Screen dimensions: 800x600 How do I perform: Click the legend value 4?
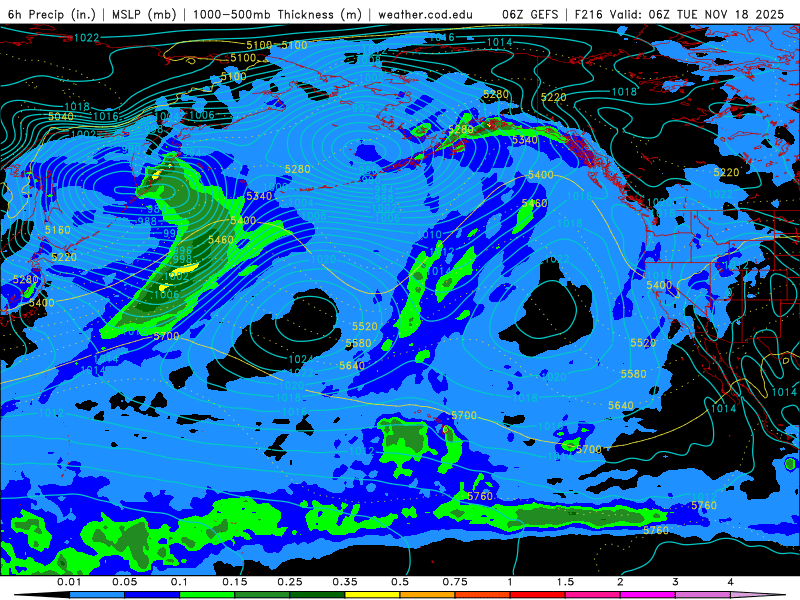[730, 582]
